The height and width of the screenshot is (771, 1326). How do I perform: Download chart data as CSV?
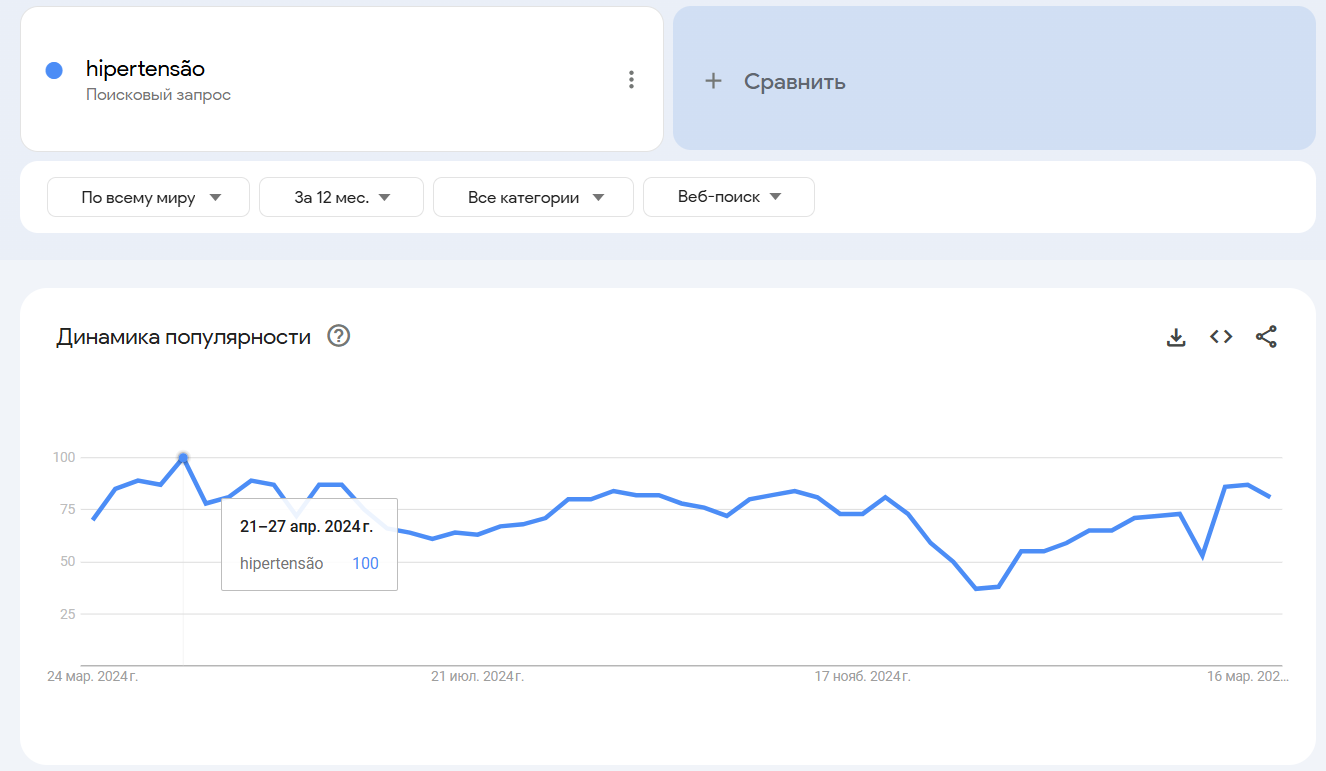1176,337
